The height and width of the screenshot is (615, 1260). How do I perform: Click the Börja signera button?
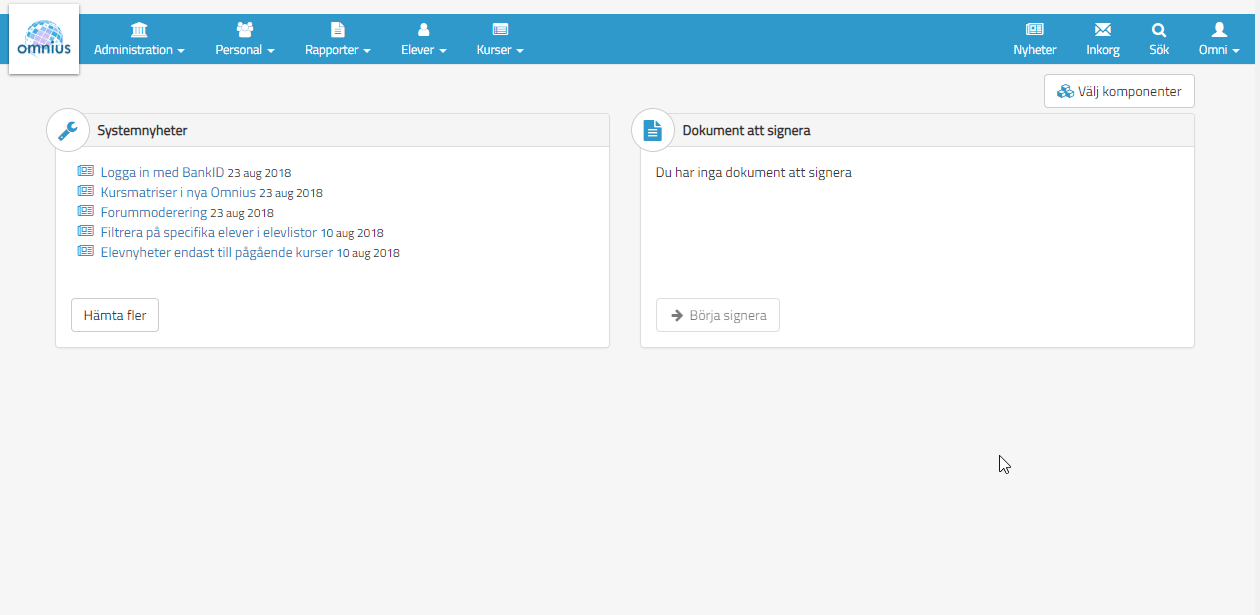718,315
